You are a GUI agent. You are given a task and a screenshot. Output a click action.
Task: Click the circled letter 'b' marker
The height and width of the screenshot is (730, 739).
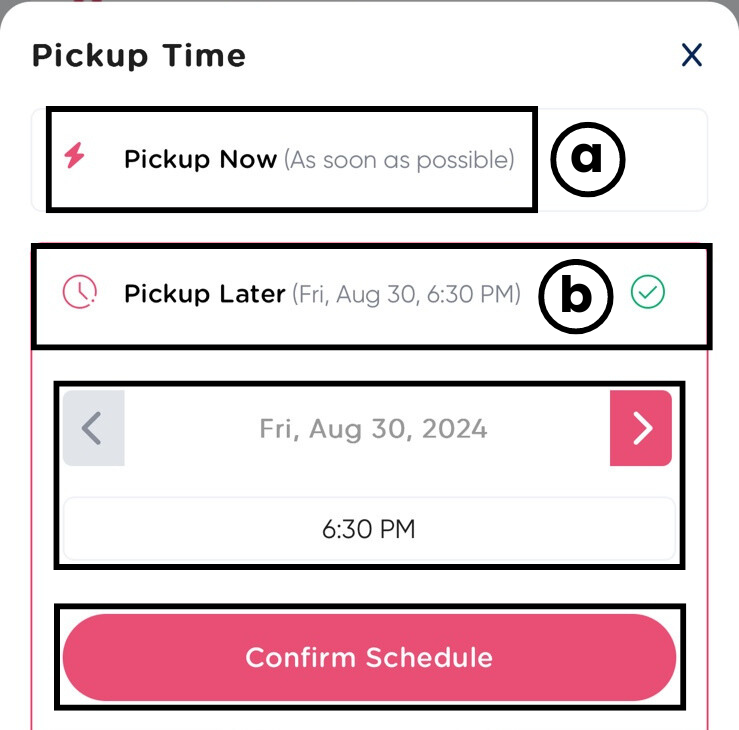[x=575, y=296]
